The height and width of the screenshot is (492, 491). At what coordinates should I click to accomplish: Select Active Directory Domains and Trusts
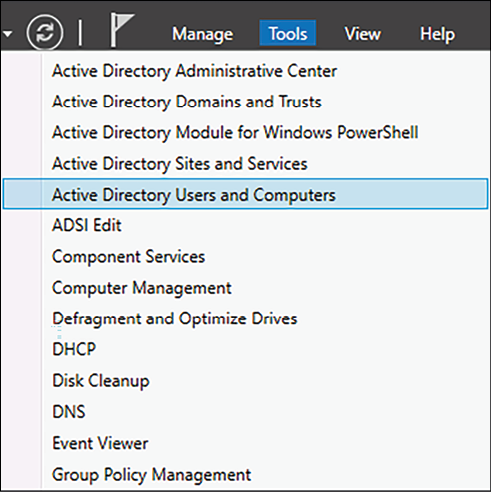click(x=187, y=102)
